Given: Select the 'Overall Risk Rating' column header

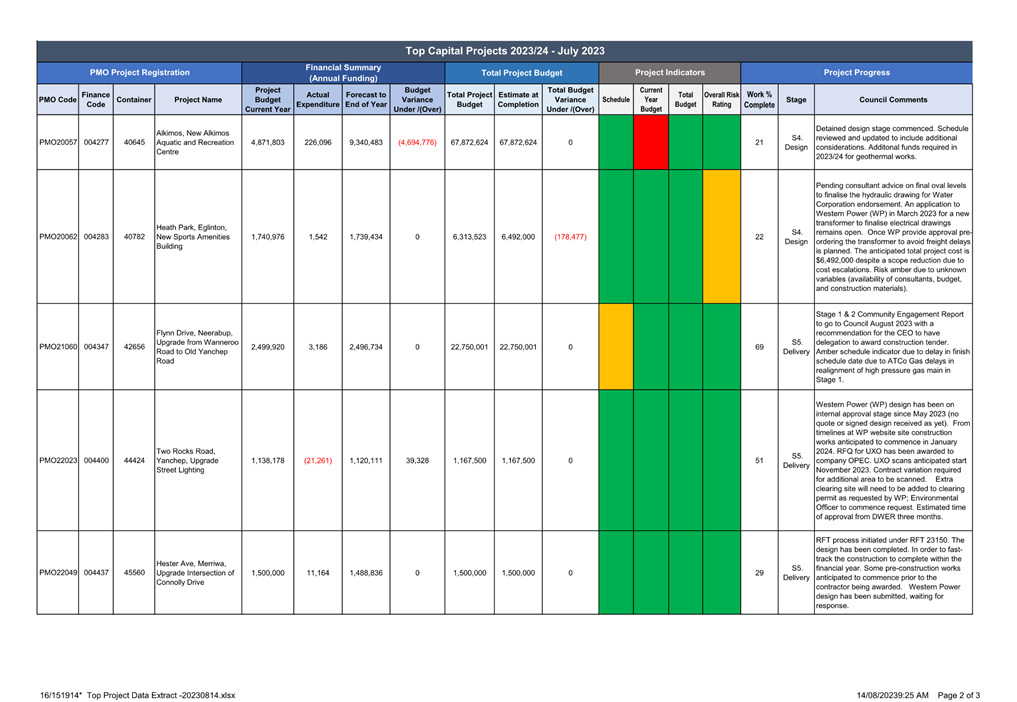Looking at the screenshot, I should pyautogui.click(x=721, y=100).
